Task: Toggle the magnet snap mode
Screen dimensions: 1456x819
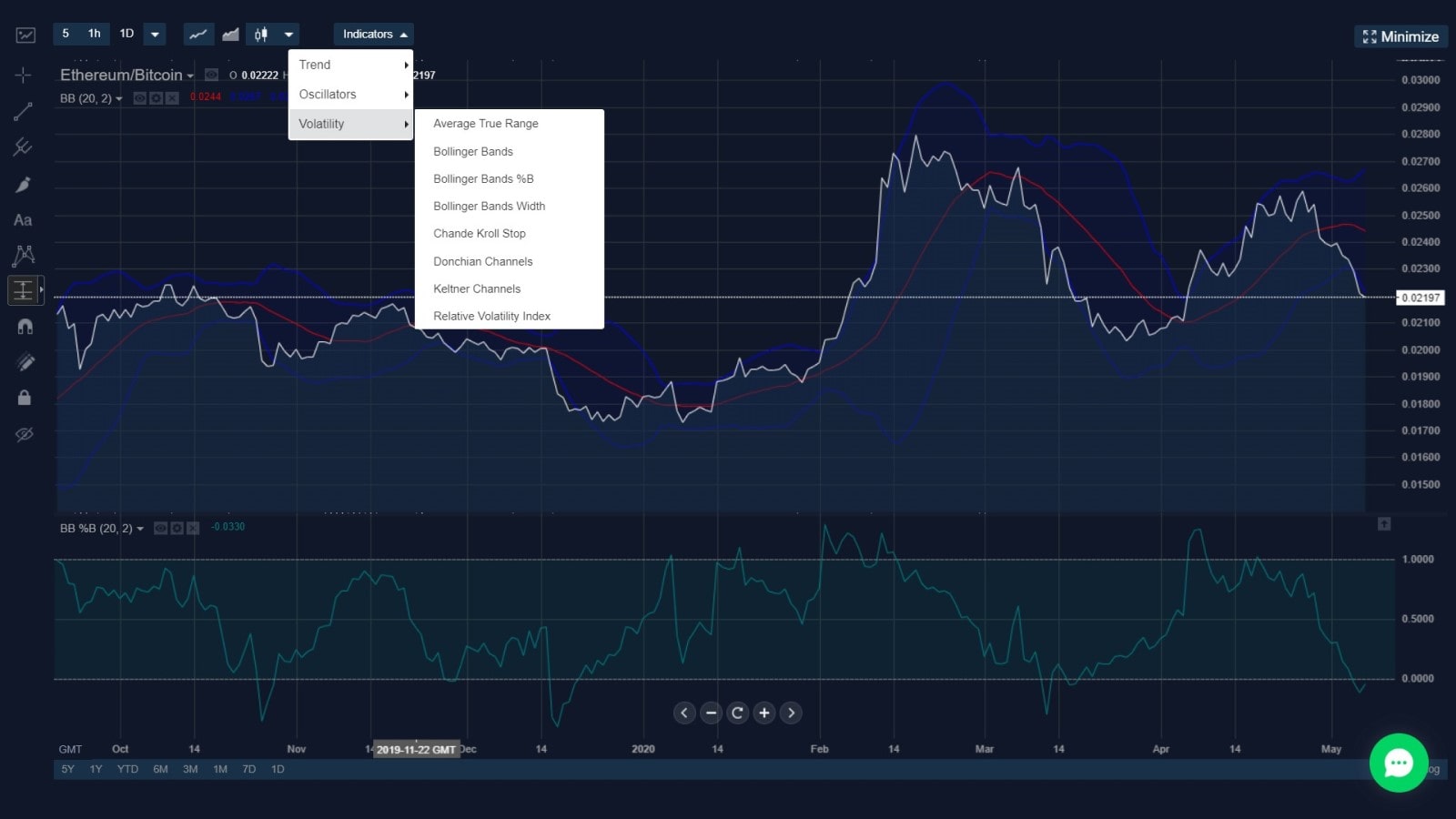Action: coord(25,326)
